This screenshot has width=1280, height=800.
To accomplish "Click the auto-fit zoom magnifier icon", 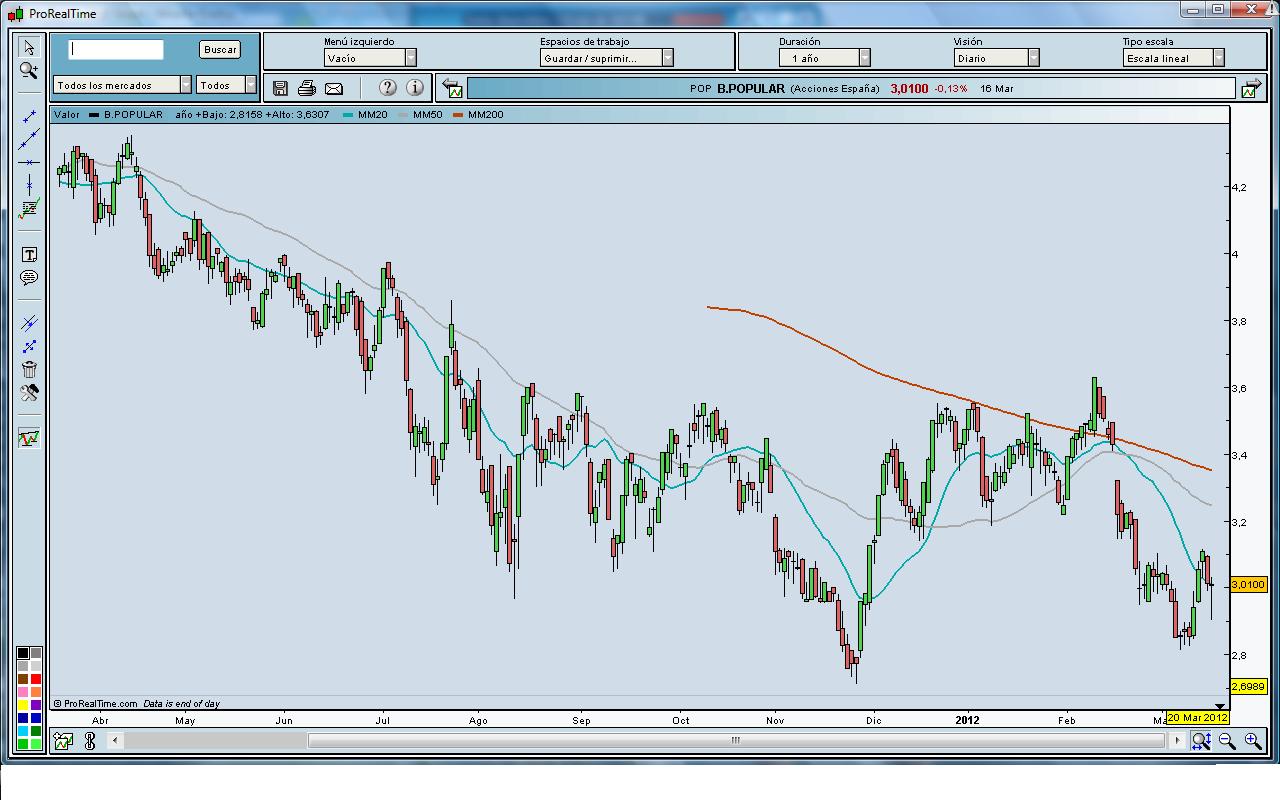I will [x=1201, y=741].
